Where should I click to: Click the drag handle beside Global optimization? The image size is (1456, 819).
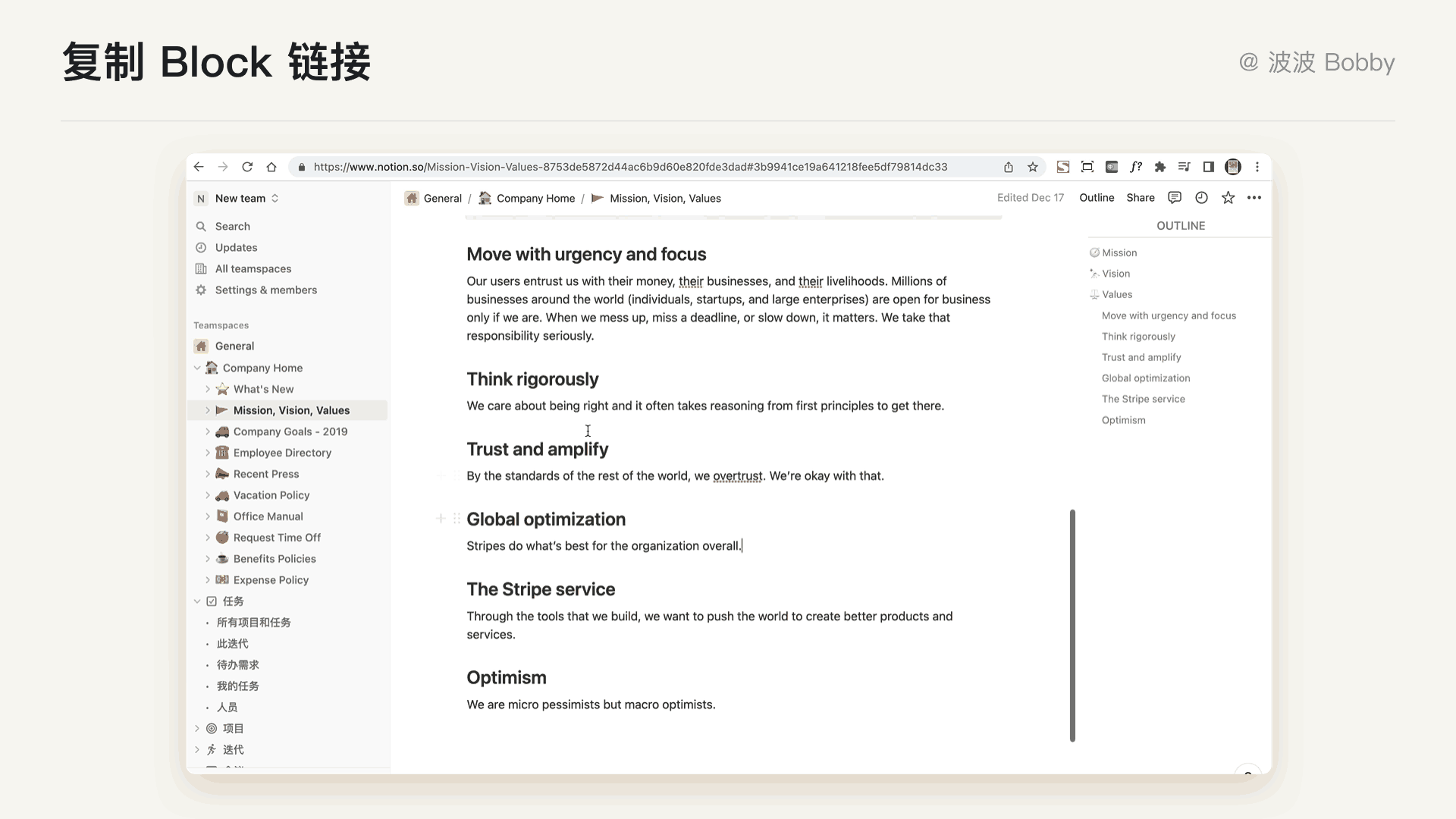point(457,519)
